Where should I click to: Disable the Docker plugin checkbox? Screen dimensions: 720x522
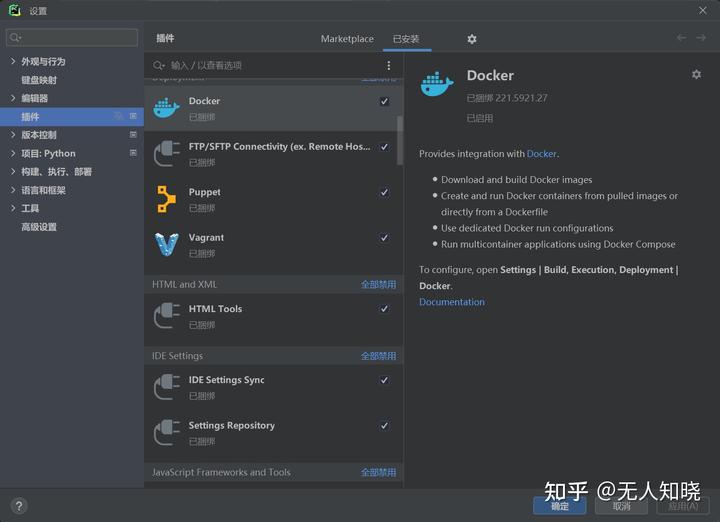click(x=384, y=101)
